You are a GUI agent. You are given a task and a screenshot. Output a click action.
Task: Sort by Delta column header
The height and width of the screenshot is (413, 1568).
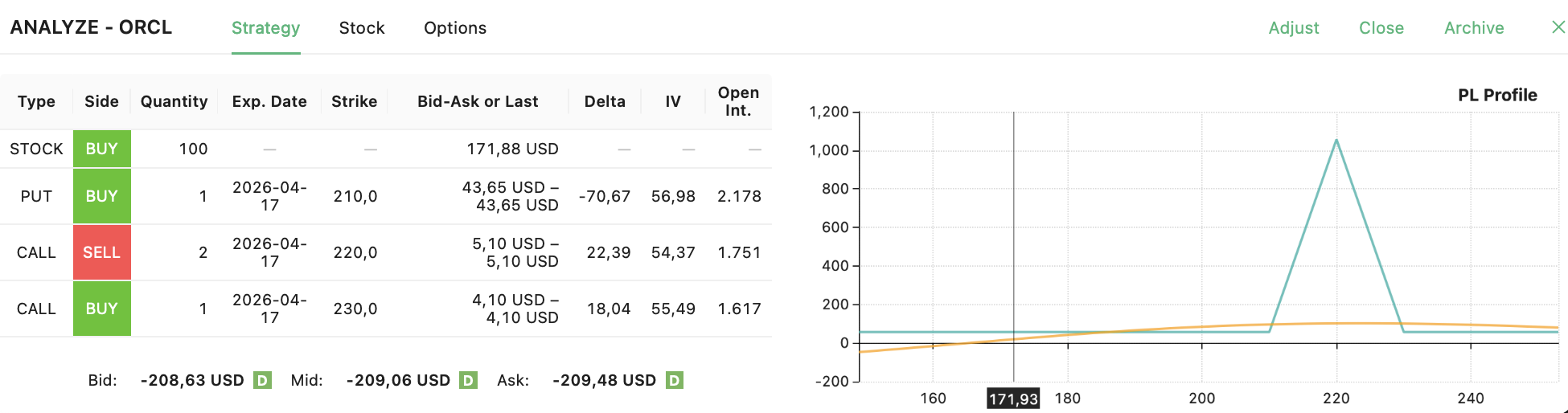(x=605, y=101)
